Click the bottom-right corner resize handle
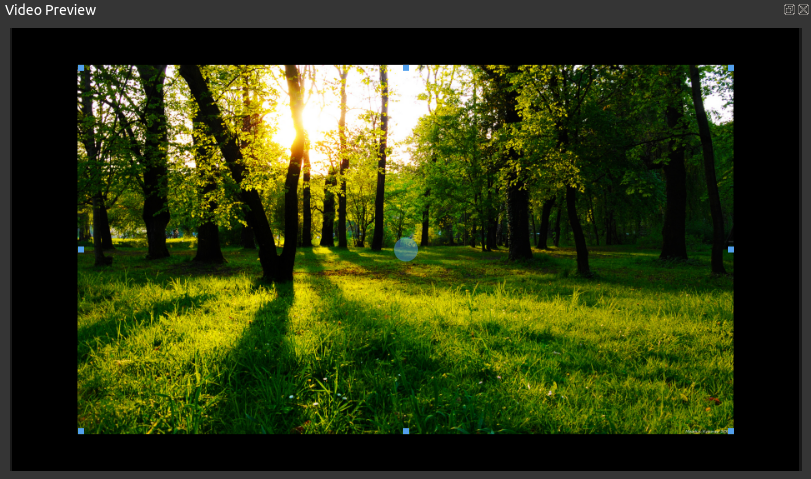 731,431
